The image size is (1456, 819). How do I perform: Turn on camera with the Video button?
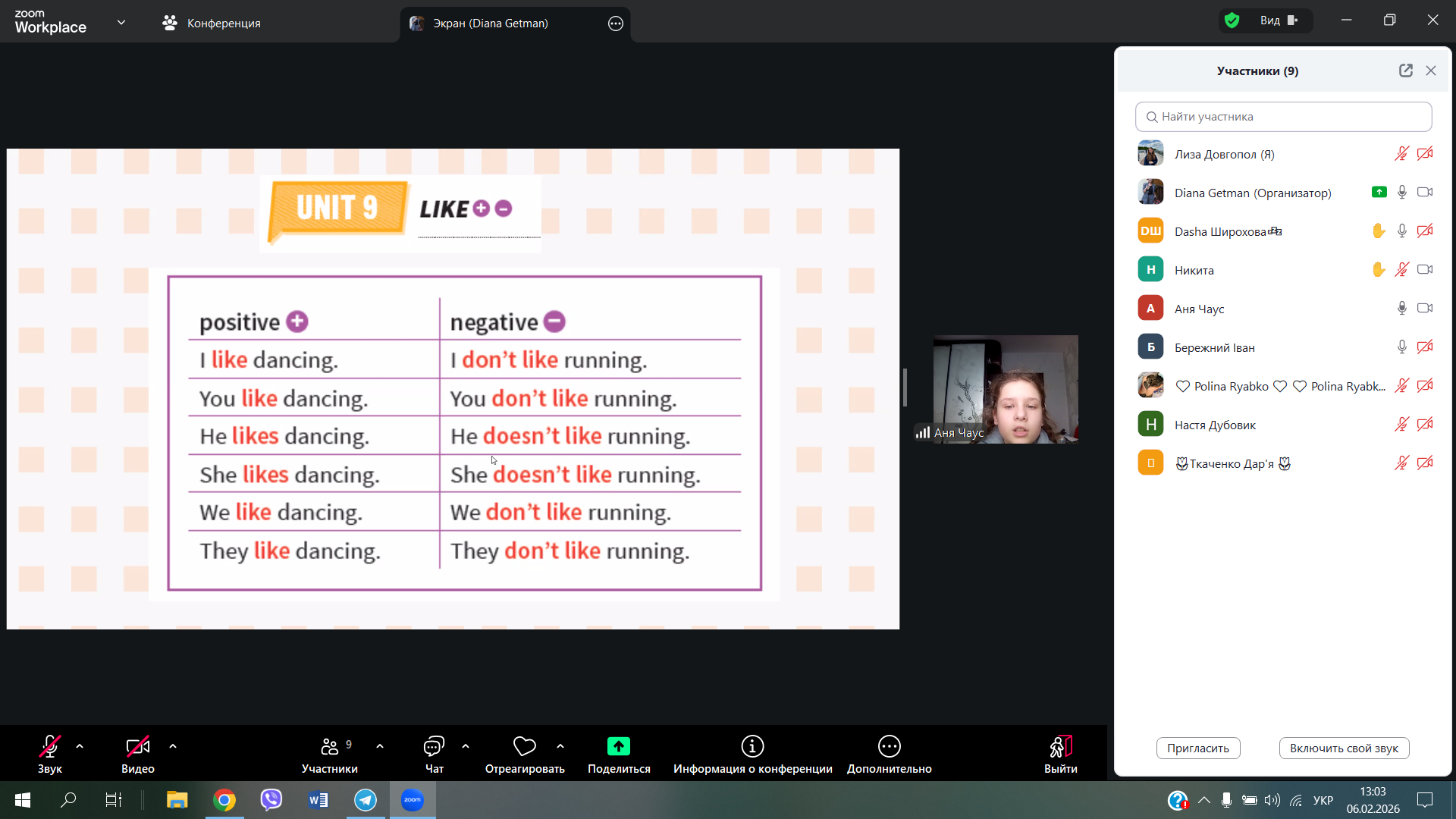[x=137, y=747]
